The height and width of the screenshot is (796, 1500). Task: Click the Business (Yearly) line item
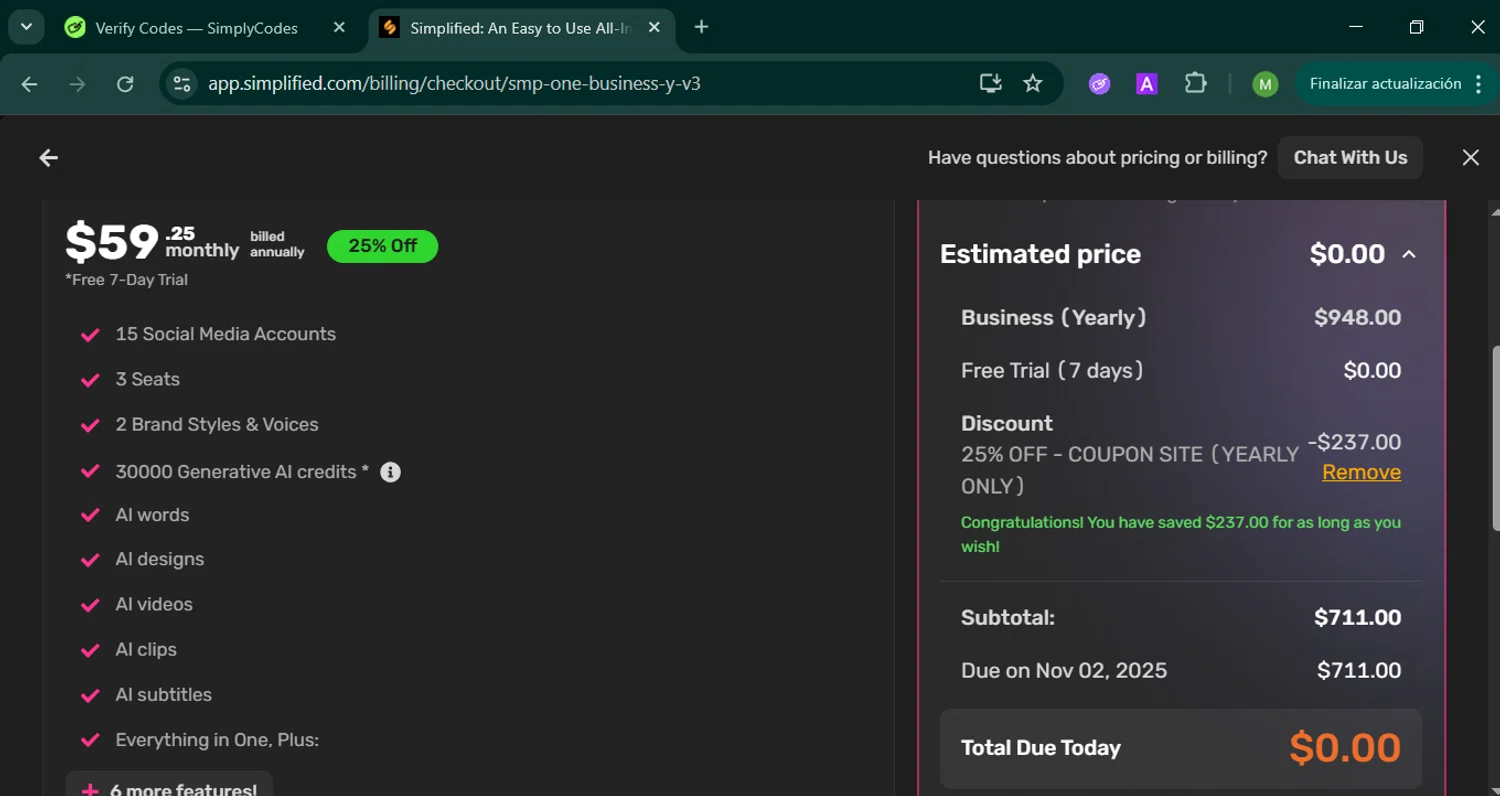click(x=1053, y=318)
